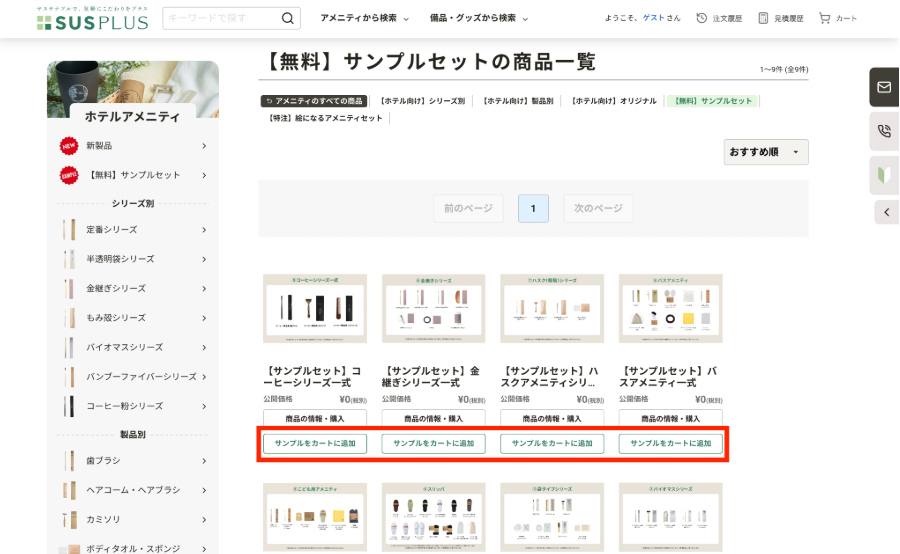This screenshot has height=554, width=900.
Task: Open the order history clock icon
Action: point(701,18)
